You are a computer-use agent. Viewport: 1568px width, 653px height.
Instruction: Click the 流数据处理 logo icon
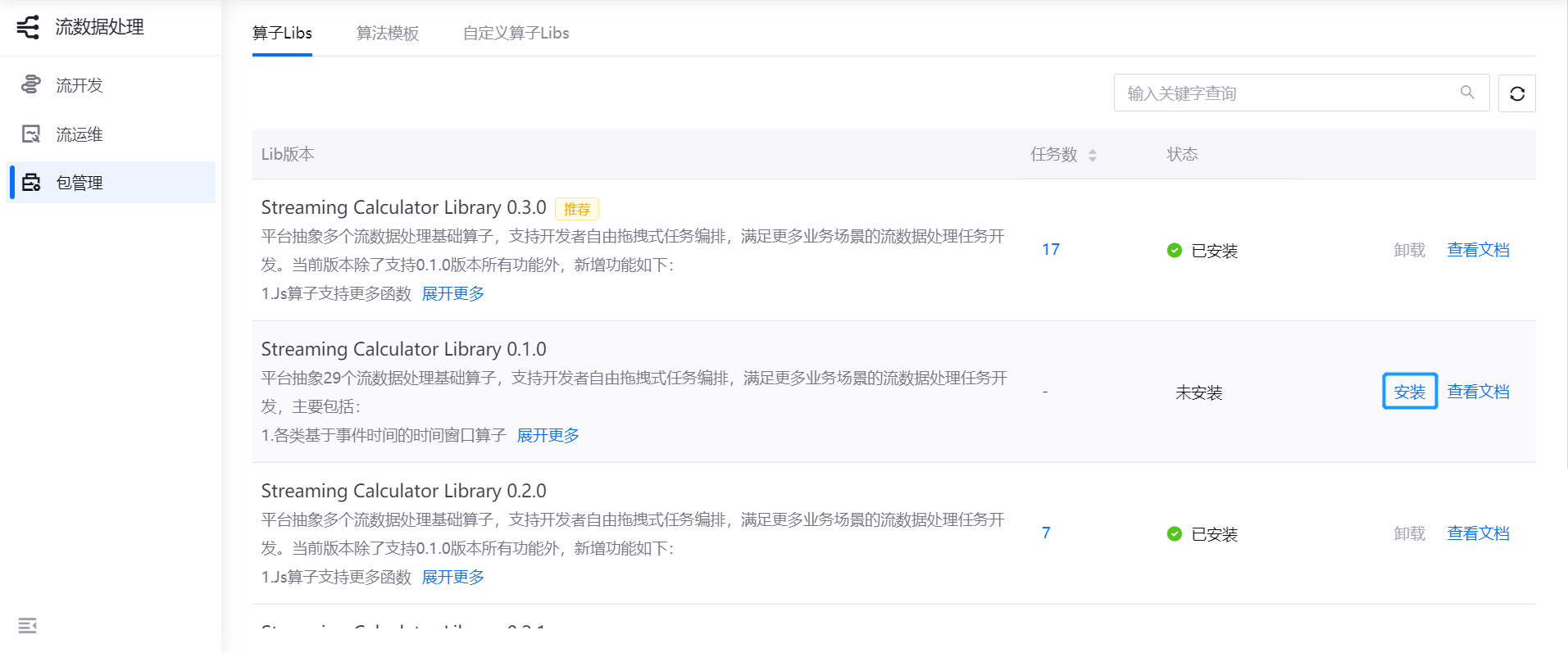[28, 27]
